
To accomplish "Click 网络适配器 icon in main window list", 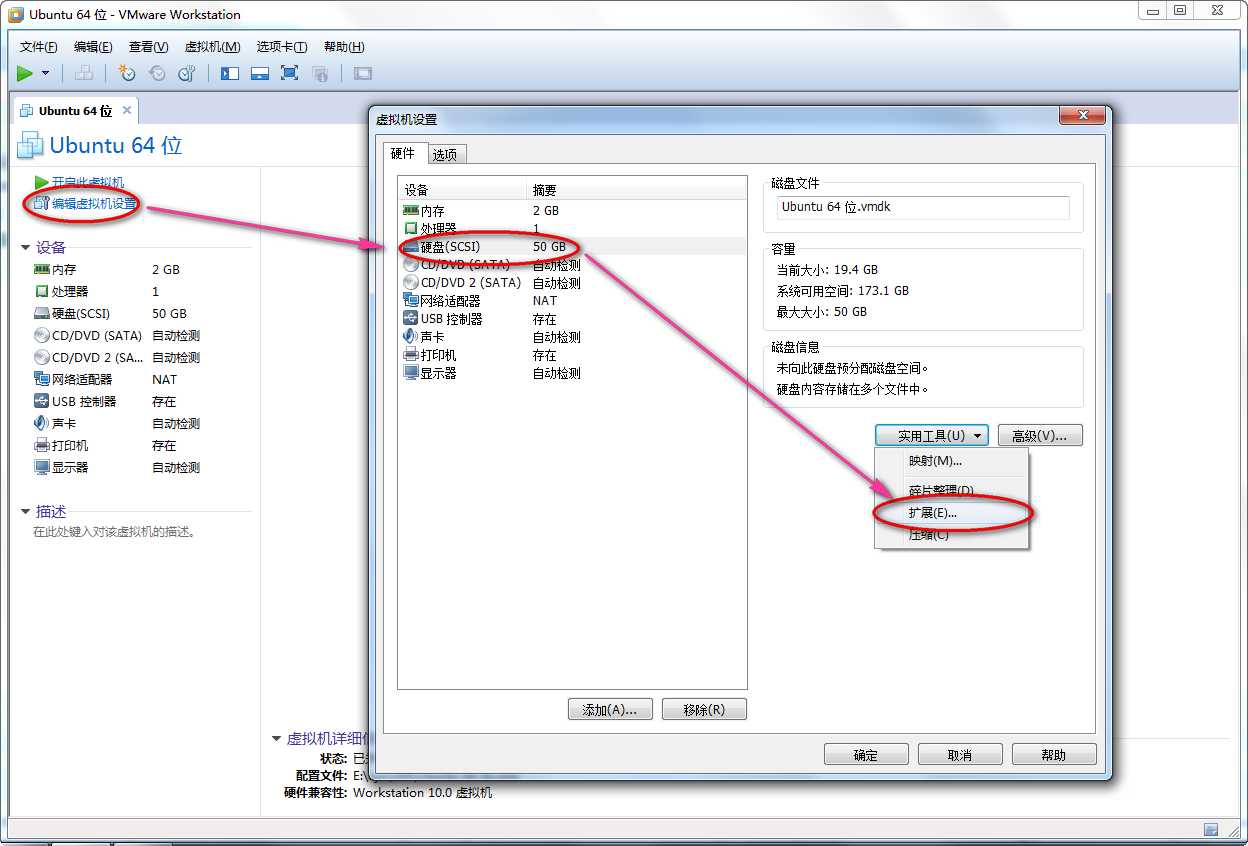I will pyautogui.click(x=42, y=380).
